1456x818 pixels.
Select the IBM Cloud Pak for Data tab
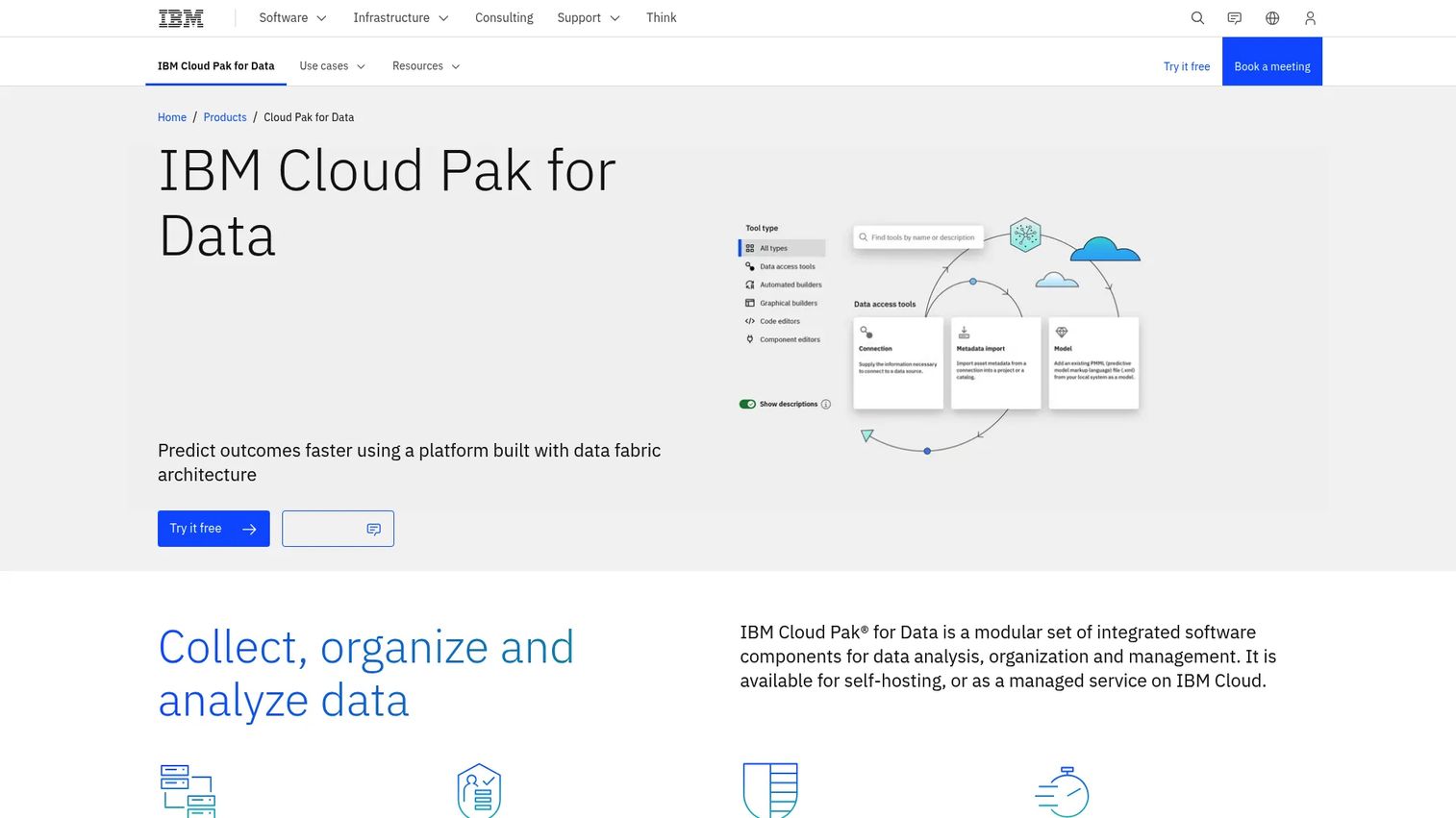[x=215, y=66]
